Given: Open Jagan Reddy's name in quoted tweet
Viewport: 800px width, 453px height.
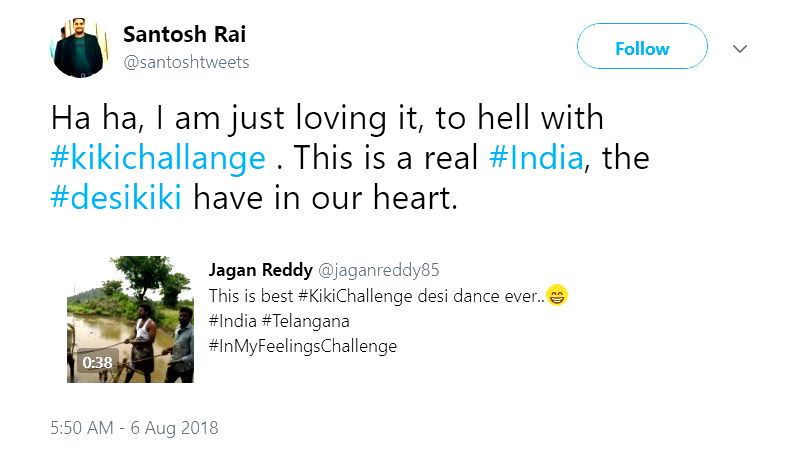Looking at the screenshot, I should [x=260, y=270].
